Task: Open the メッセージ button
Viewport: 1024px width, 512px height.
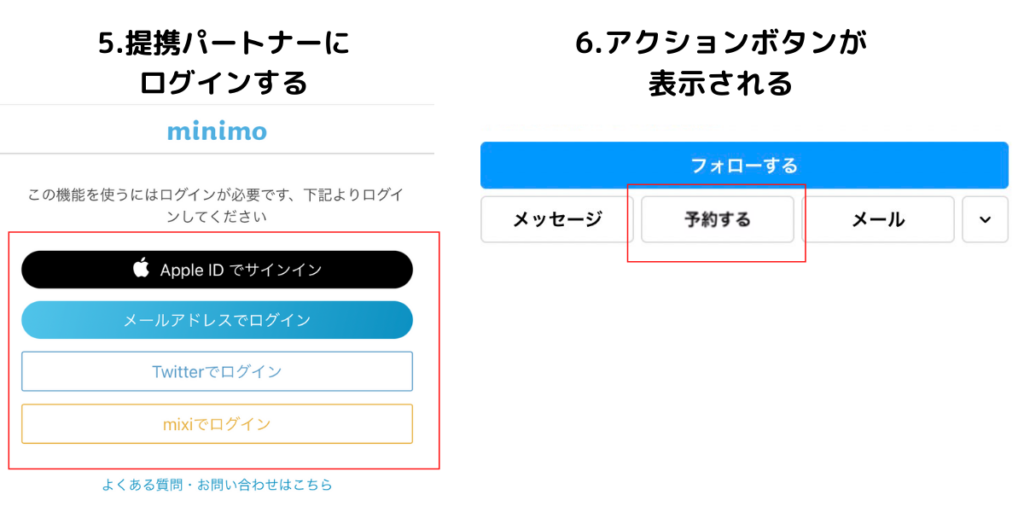Action: [557, 219]
